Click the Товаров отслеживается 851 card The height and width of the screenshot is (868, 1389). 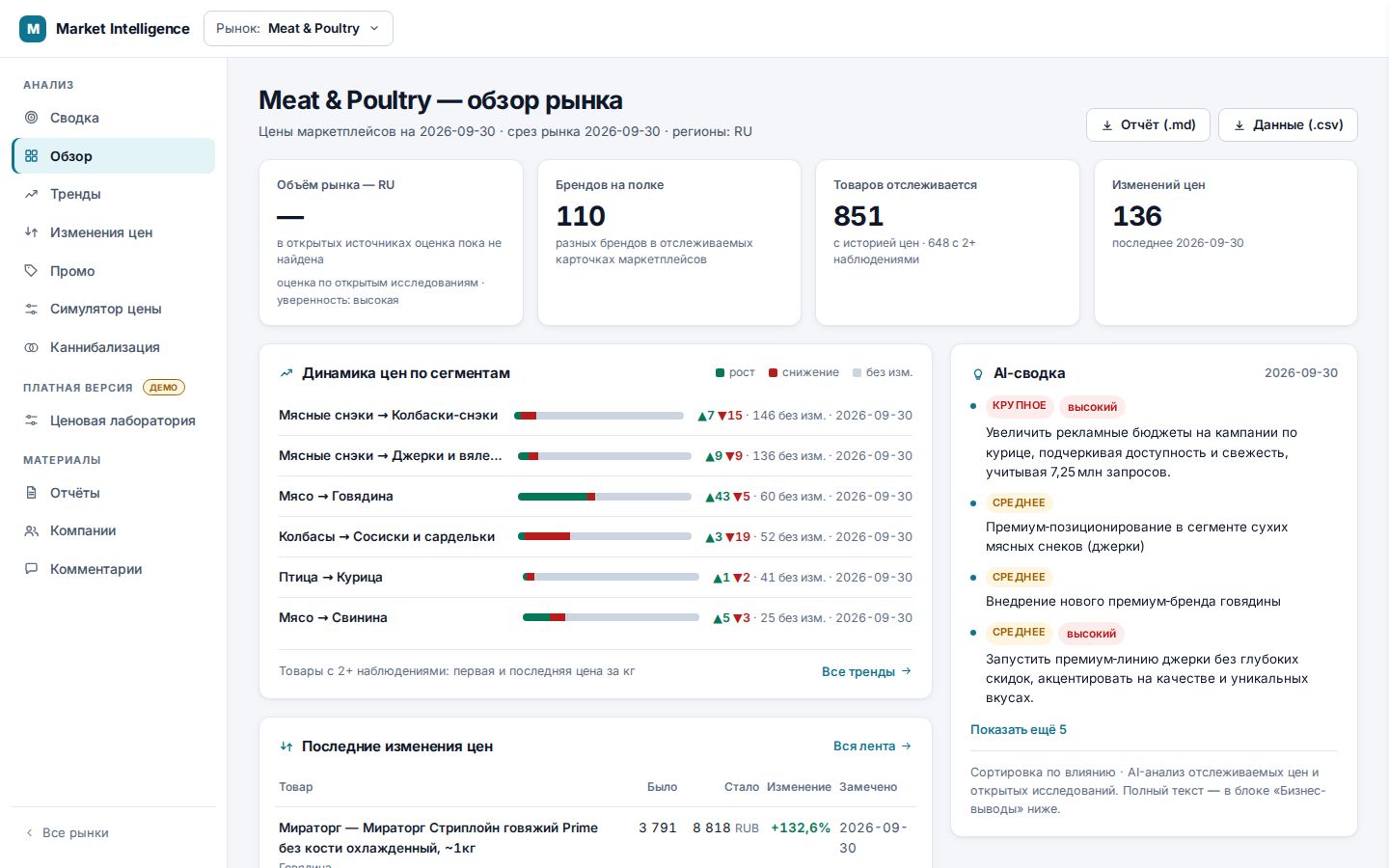click(947, 242)
